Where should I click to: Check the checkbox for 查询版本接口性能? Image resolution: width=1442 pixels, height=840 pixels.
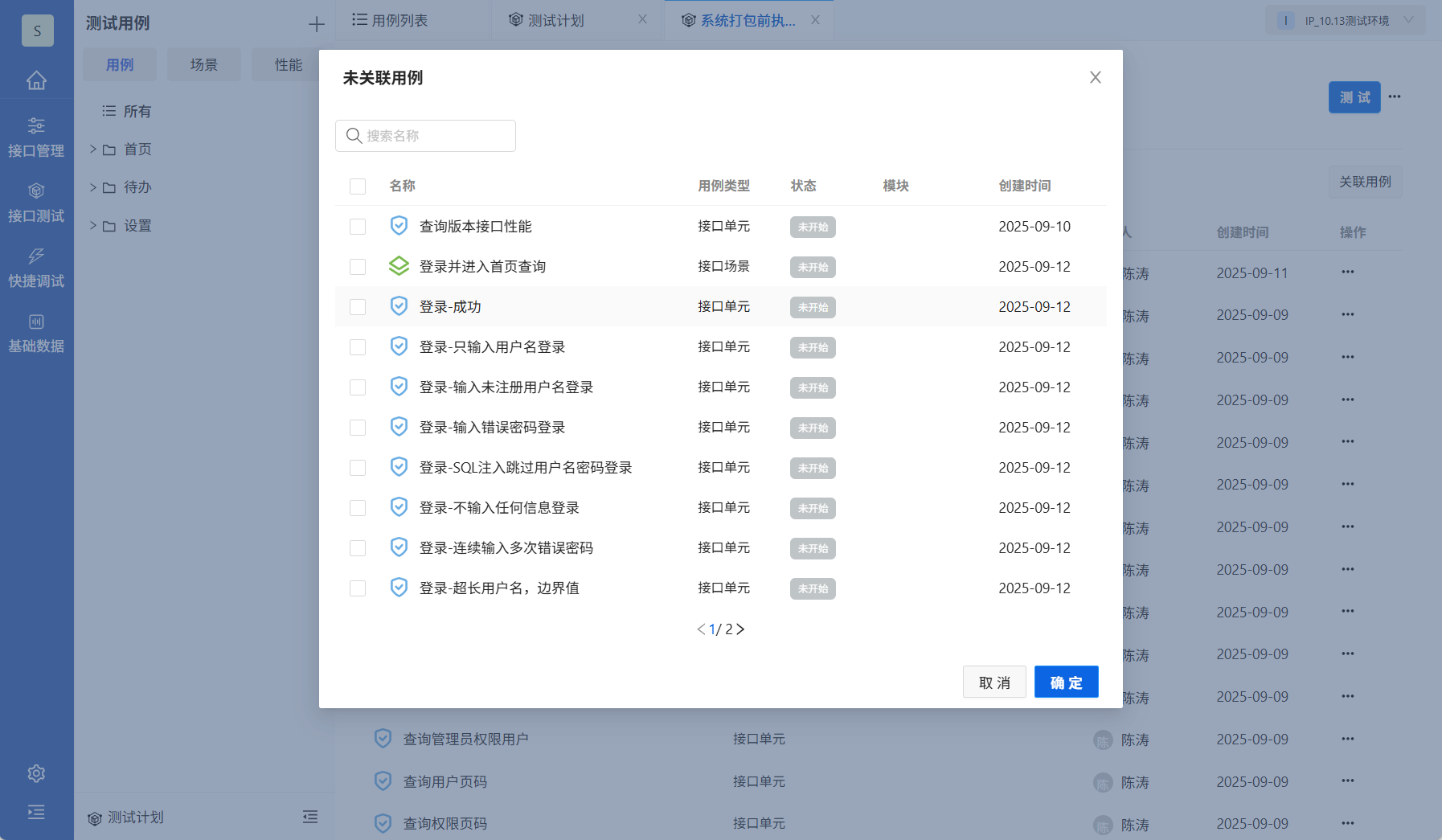358,226
